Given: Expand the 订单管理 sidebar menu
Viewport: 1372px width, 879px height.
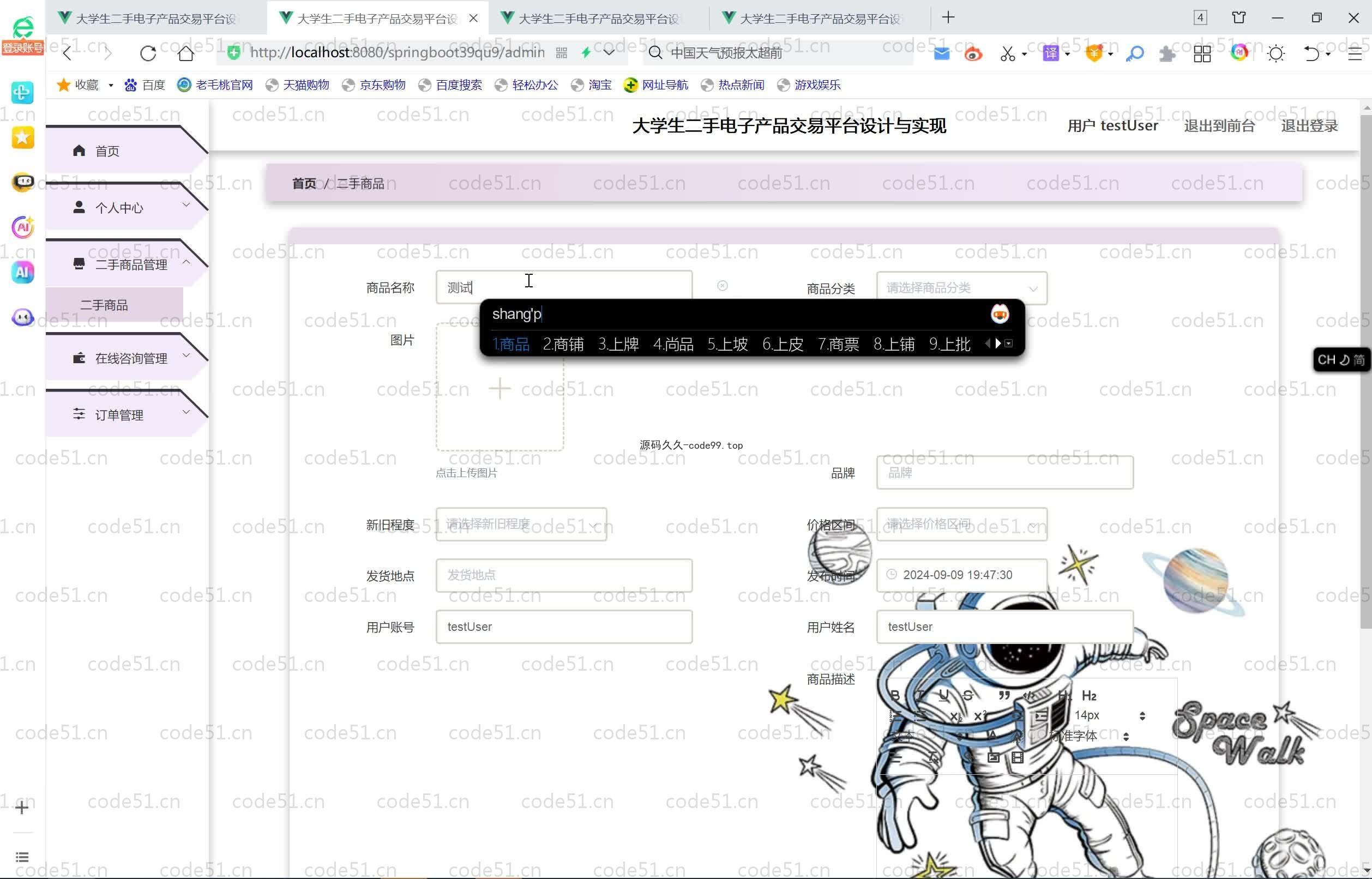Looking at the screenshot, I should [x=127, y=414].
